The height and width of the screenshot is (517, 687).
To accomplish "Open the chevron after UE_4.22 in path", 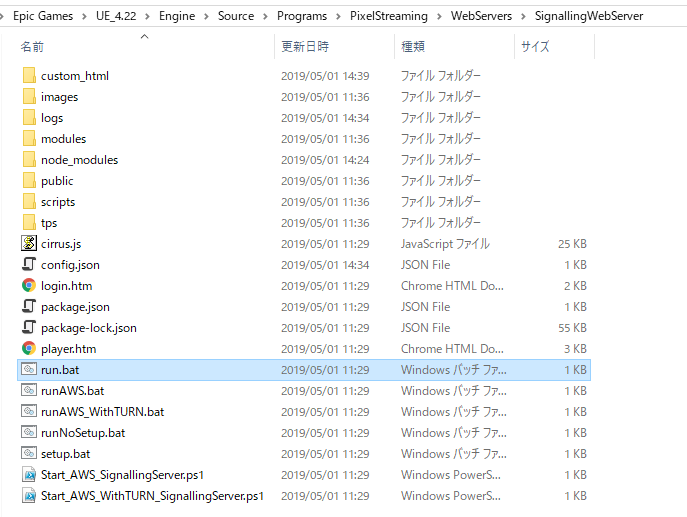I will coord(147,17).
